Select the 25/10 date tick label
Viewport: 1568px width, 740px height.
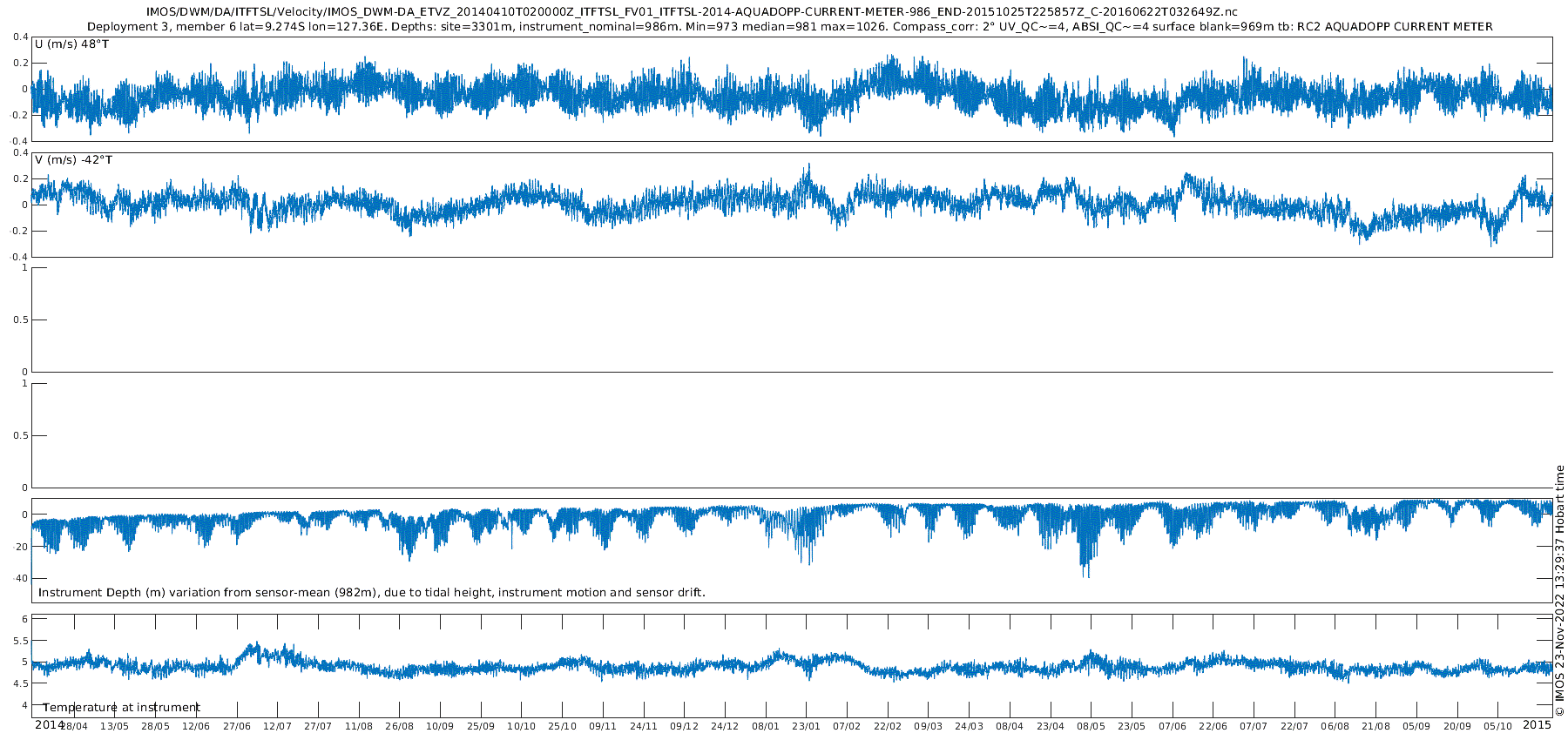click(x=562, y=727)
